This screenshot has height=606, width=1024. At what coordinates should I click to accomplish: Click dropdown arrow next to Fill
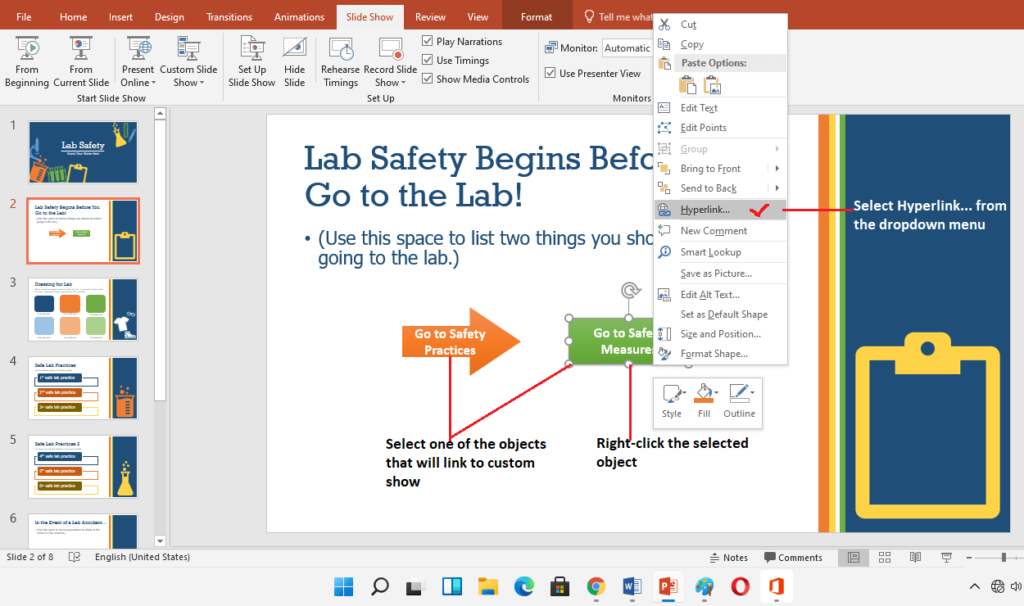[x=716, y=392]
